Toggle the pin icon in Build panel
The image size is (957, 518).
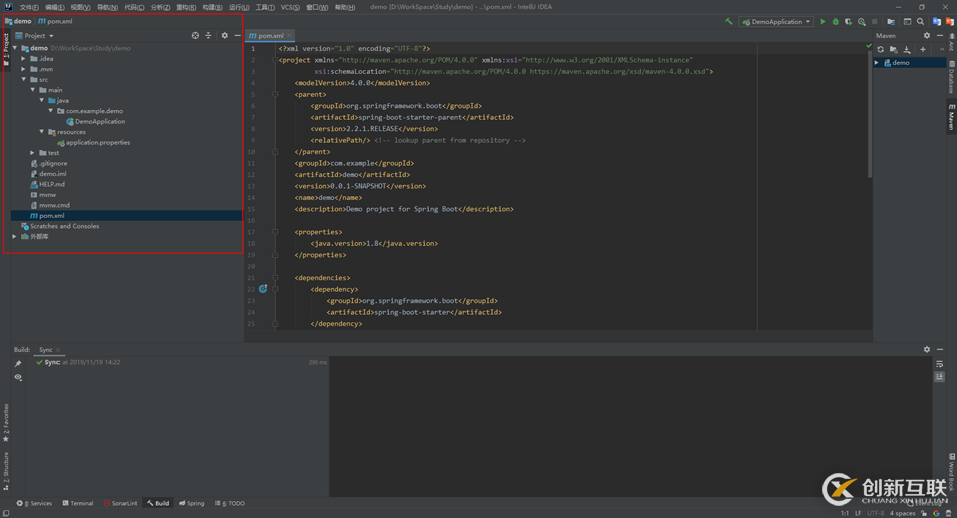[18, 364]
